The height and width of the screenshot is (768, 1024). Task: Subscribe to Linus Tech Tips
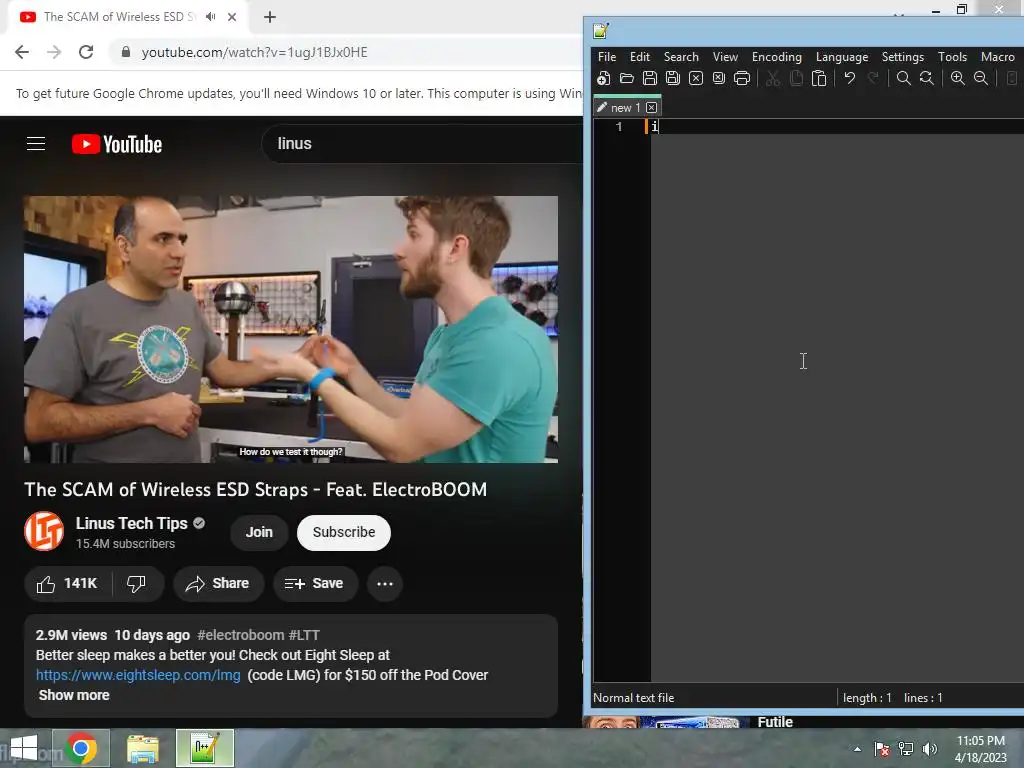pyautogui.click(x=344, y=532)
